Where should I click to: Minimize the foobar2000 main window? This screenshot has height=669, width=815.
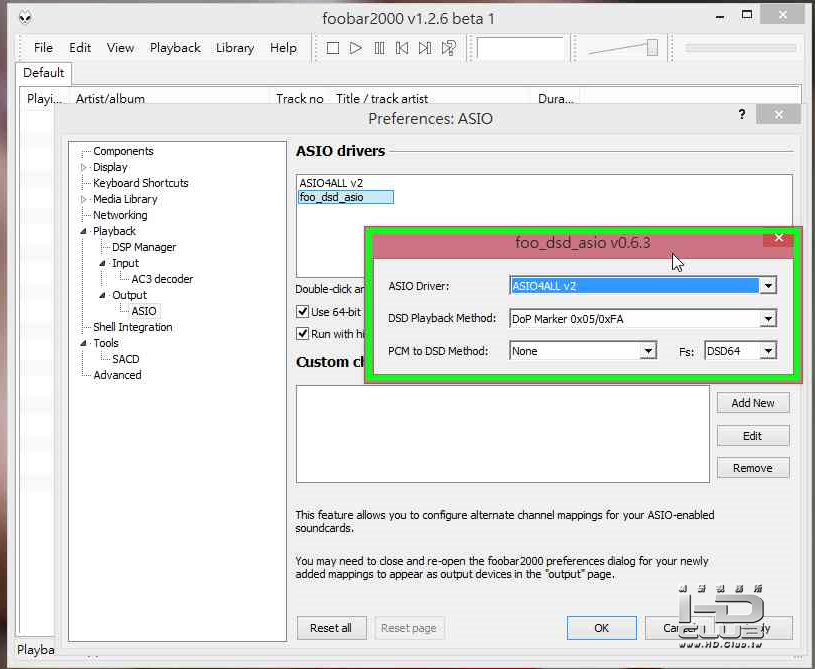coord(720,17)
